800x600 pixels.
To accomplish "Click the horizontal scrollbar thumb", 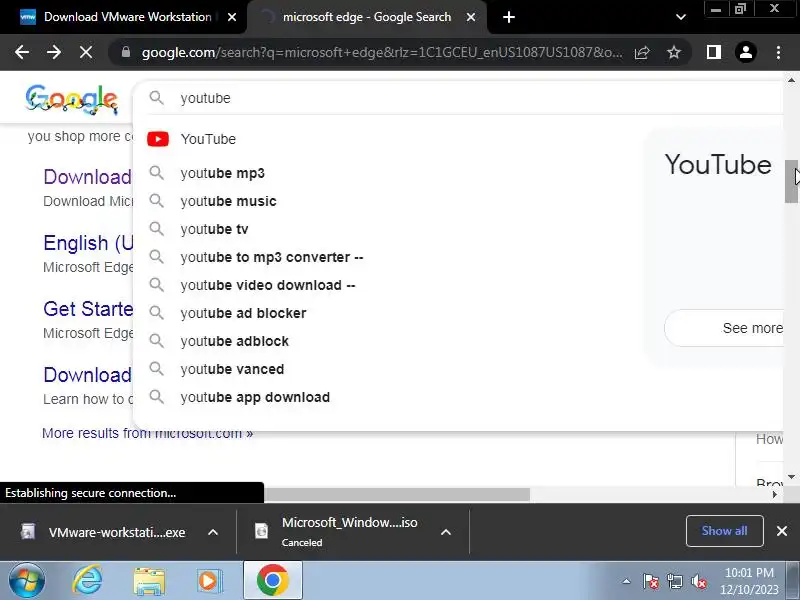I will pyautogui.click(x=397, y=494).
